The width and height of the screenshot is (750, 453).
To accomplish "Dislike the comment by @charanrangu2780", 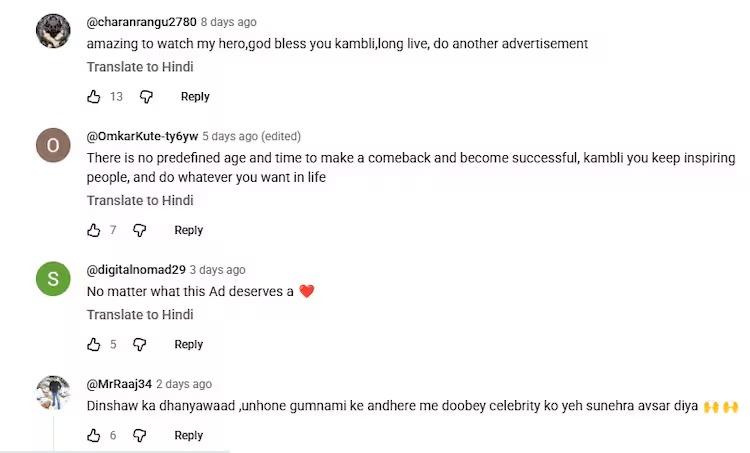I will 146,97.
